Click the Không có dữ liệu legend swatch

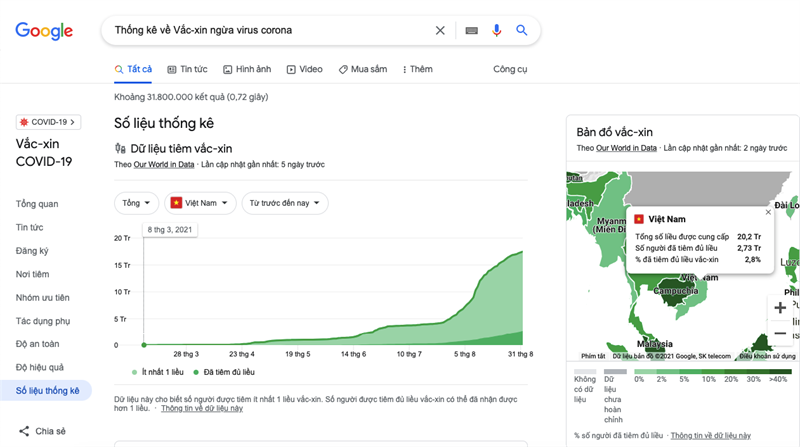(585, 371)
